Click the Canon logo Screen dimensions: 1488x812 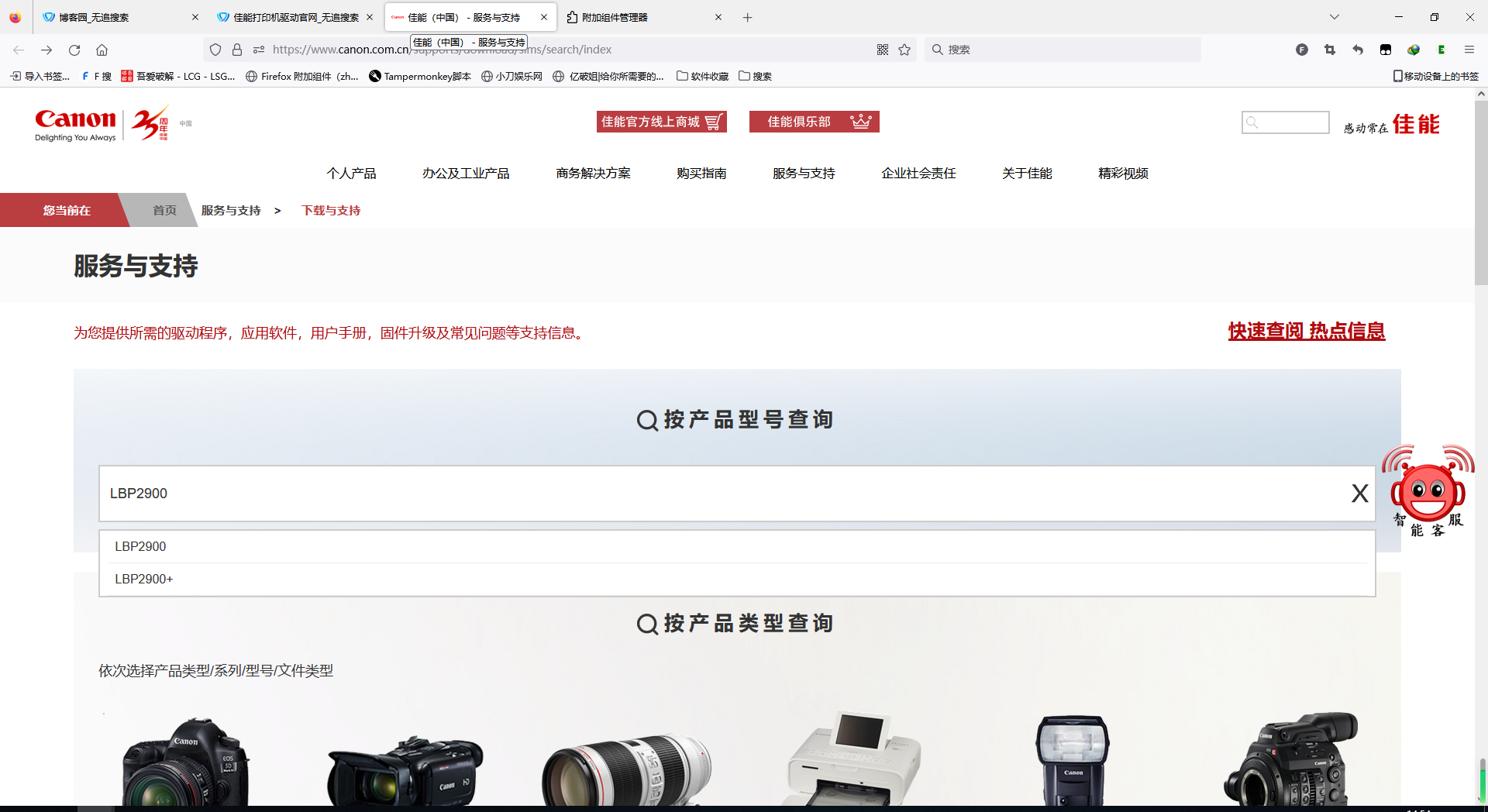coord(75,124)
